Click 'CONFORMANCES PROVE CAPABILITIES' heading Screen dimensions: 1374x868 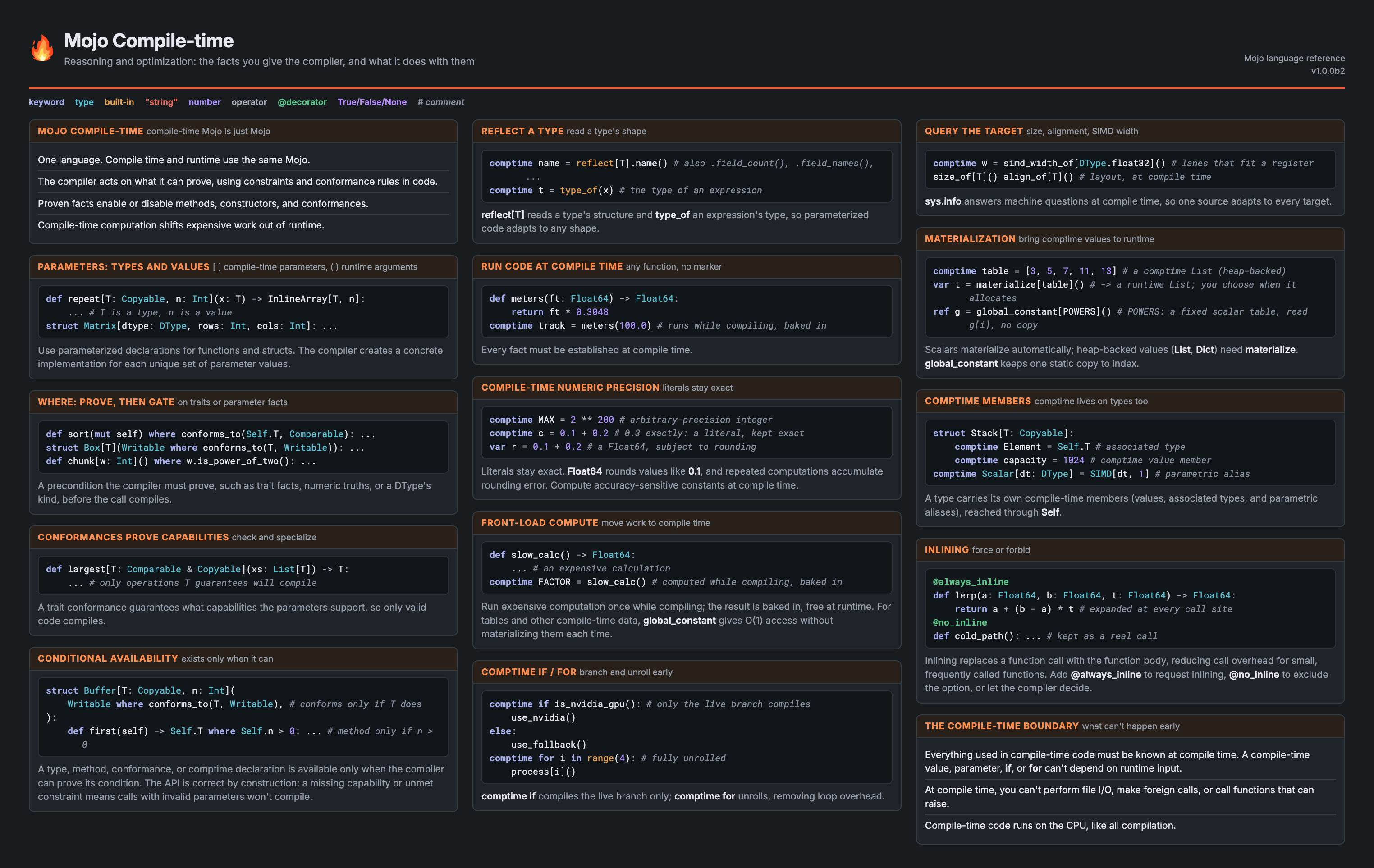point(133,537)
